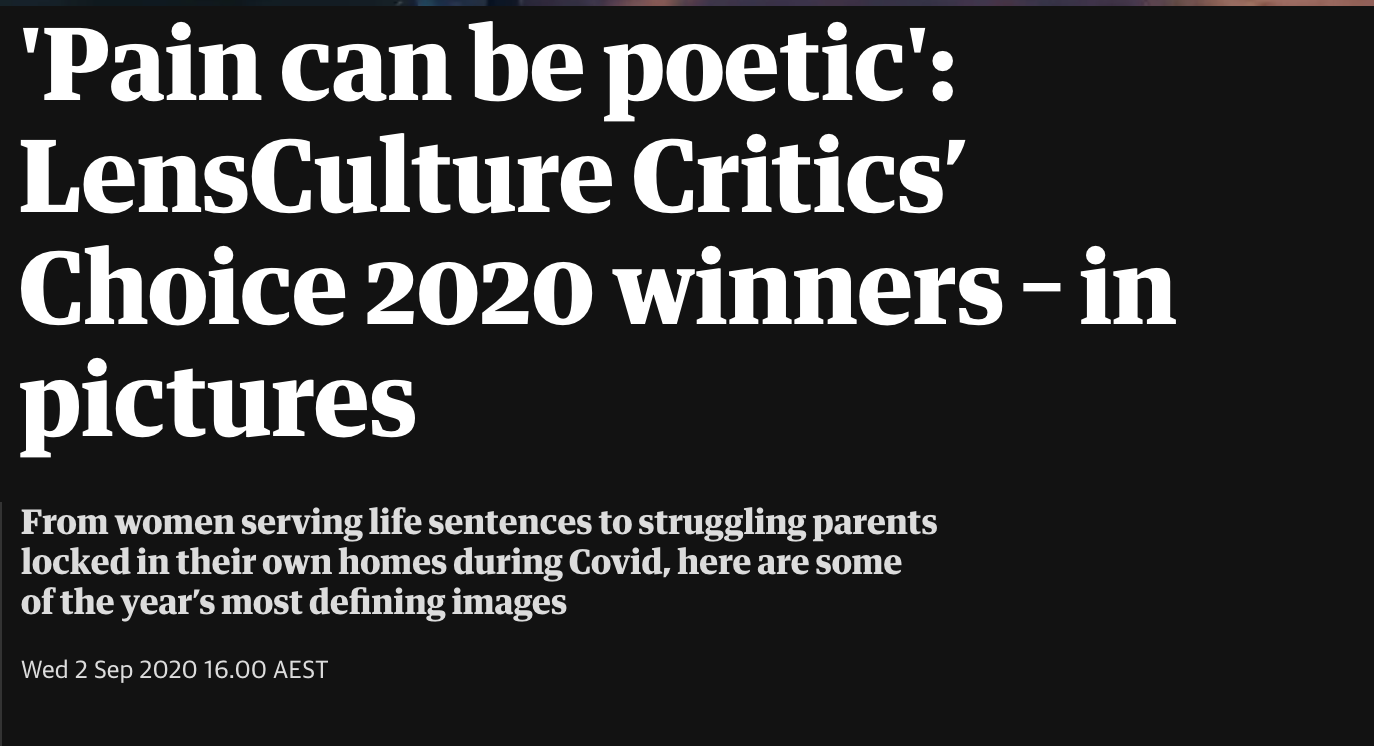The image size is (1374, 746).
Task: Click the "16.00 AEST" publication time
Action: click(266, 670)
